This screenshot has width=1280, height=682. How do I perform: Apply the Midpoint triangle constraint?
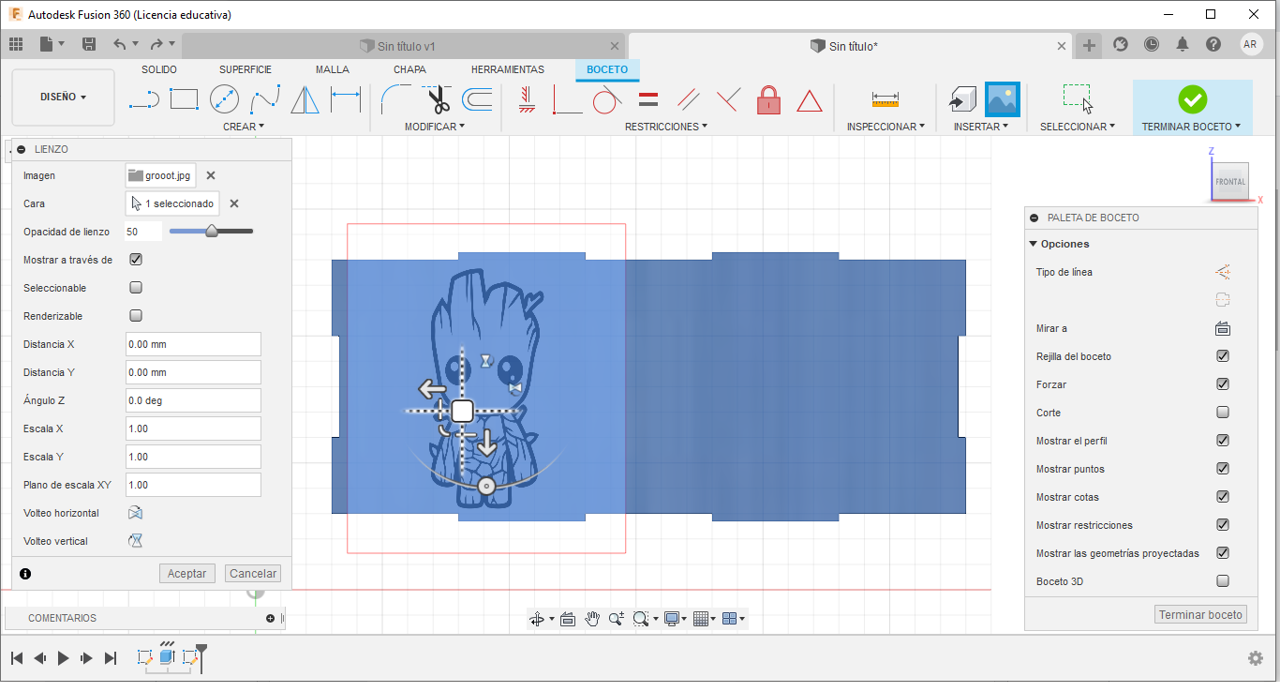click(809, 100)
